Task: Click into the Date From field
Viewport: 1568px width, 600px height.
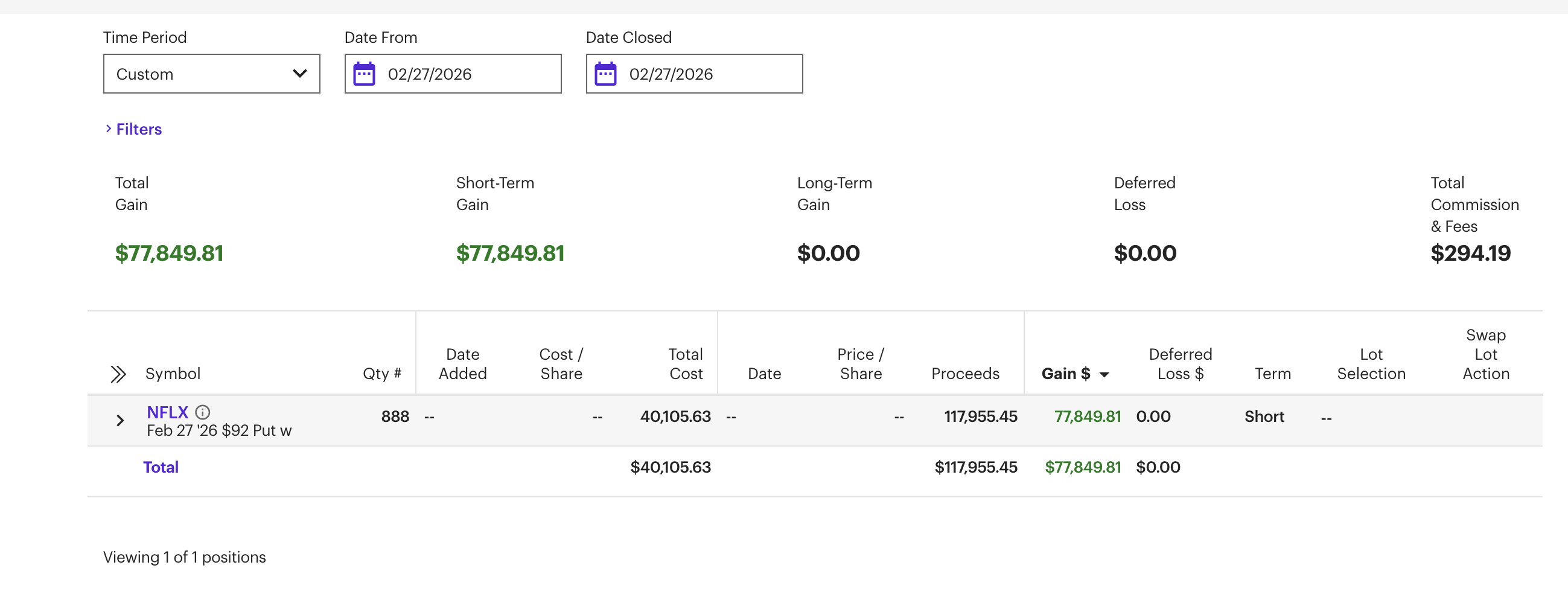Action: (x=469, y=74)
